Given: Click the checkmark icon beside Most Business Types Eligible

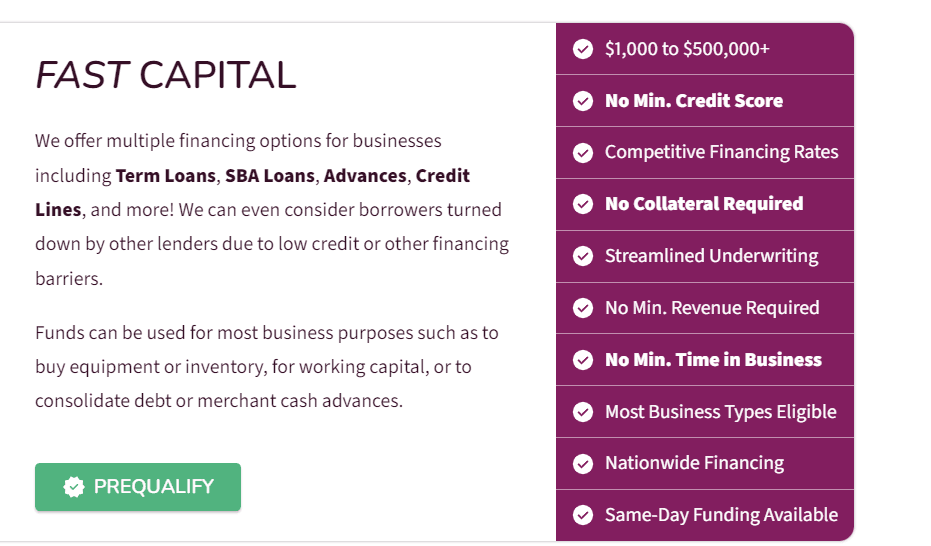Looking at the screenshot, I should [x=583, y=411].
